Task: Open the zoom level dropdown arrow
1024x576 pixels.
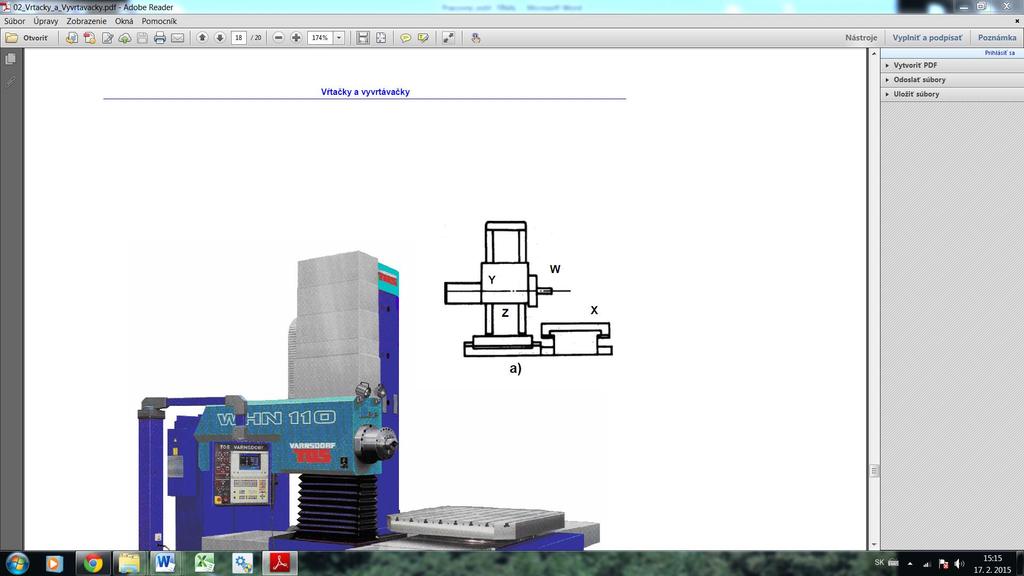Action: click(x=339, y=38)
